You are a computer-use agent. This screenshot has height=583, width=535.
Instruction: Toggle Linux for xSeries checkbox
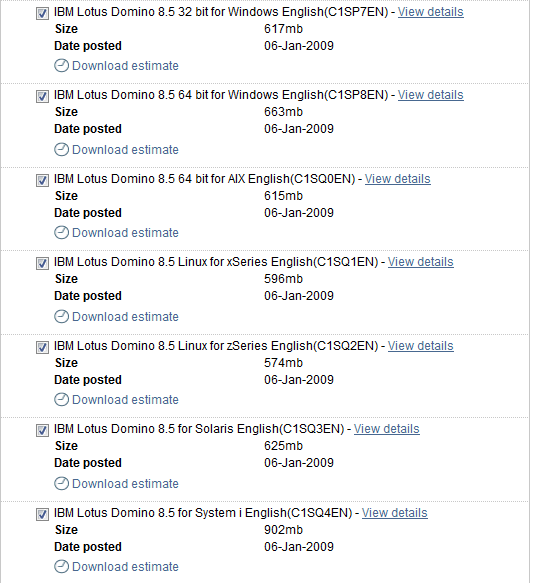coord(42,263)
